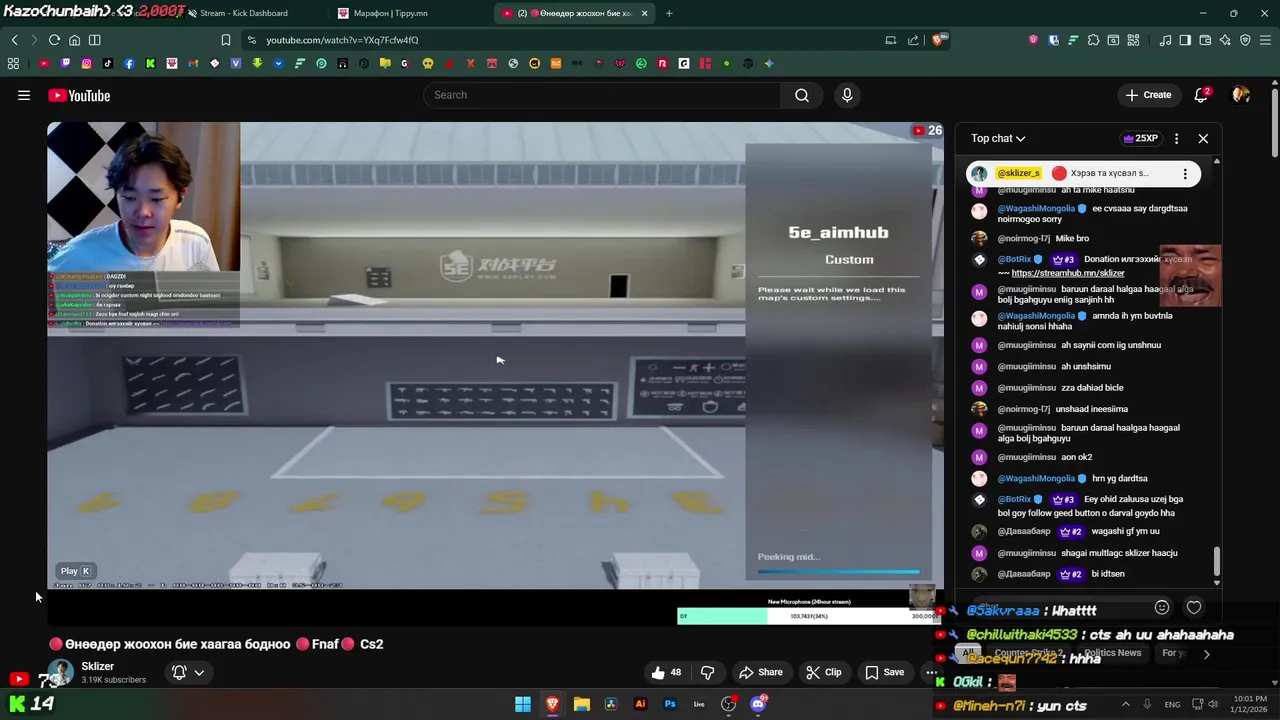Reload the page in browser toolbar
Viewport: 1280px width, 720px height.
[x=54, y=40]
